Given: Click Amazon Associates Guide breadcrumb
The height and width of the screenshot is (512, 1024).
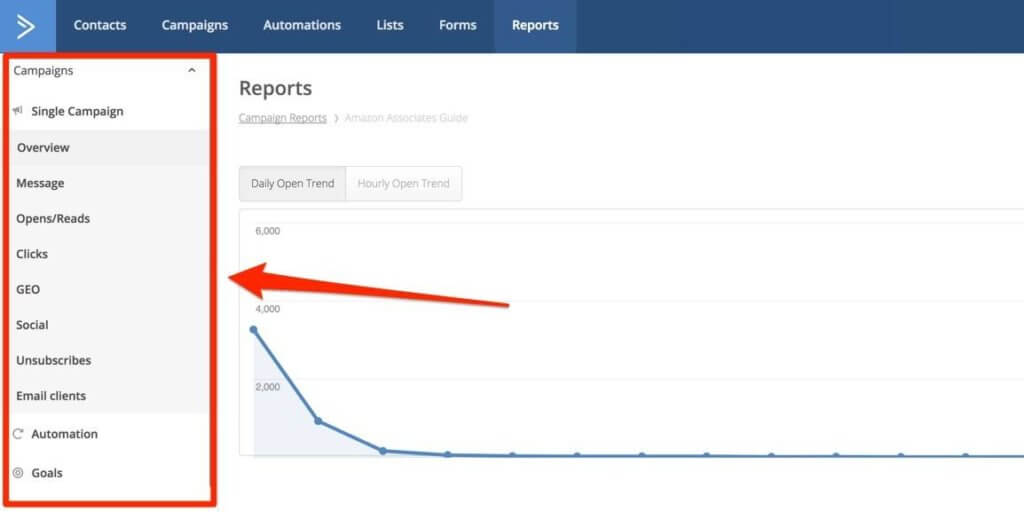Looking at the screenshot, I should pos(406,118).
